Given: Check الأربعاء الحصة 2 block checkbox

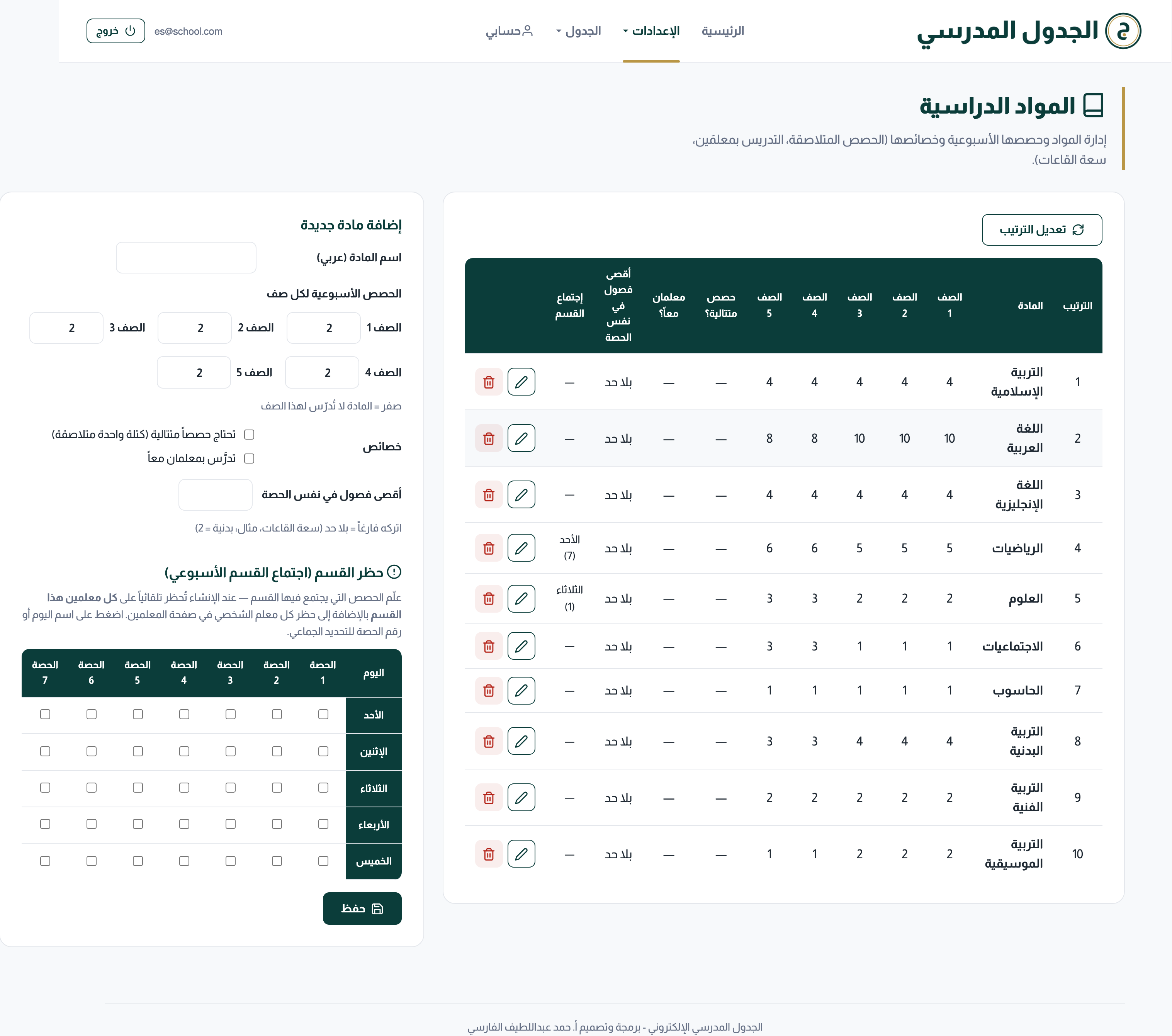Looking at the screenshot, I should [277, 824].
